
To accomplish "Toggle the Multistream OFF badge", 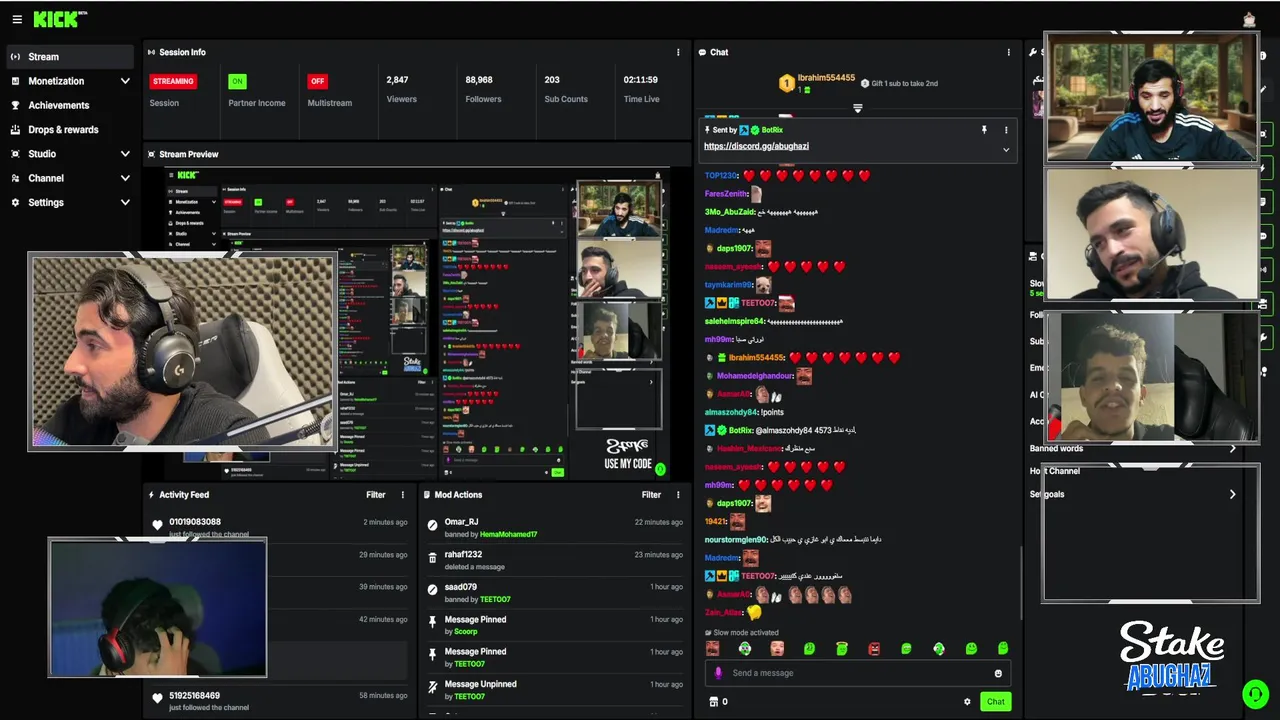I will (x=317, y=81).
